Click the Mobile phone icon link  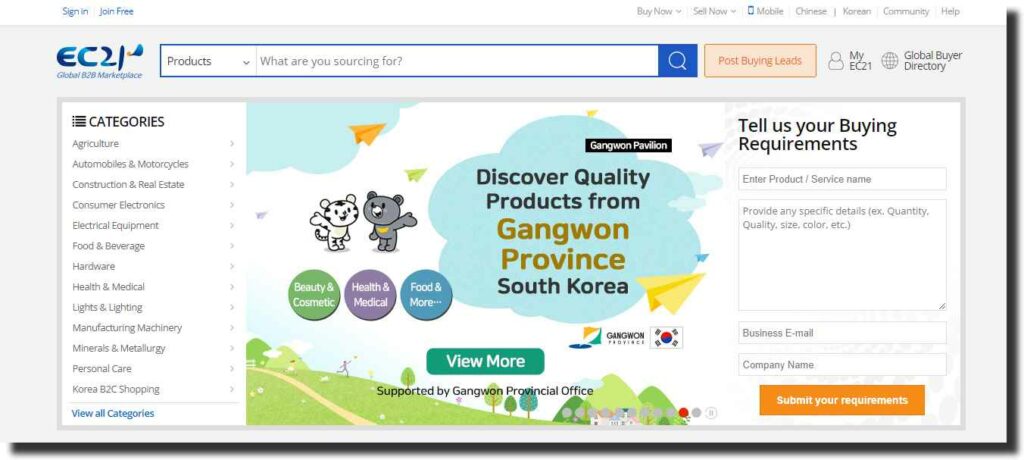pyautogui.click(x=751, y=10)
